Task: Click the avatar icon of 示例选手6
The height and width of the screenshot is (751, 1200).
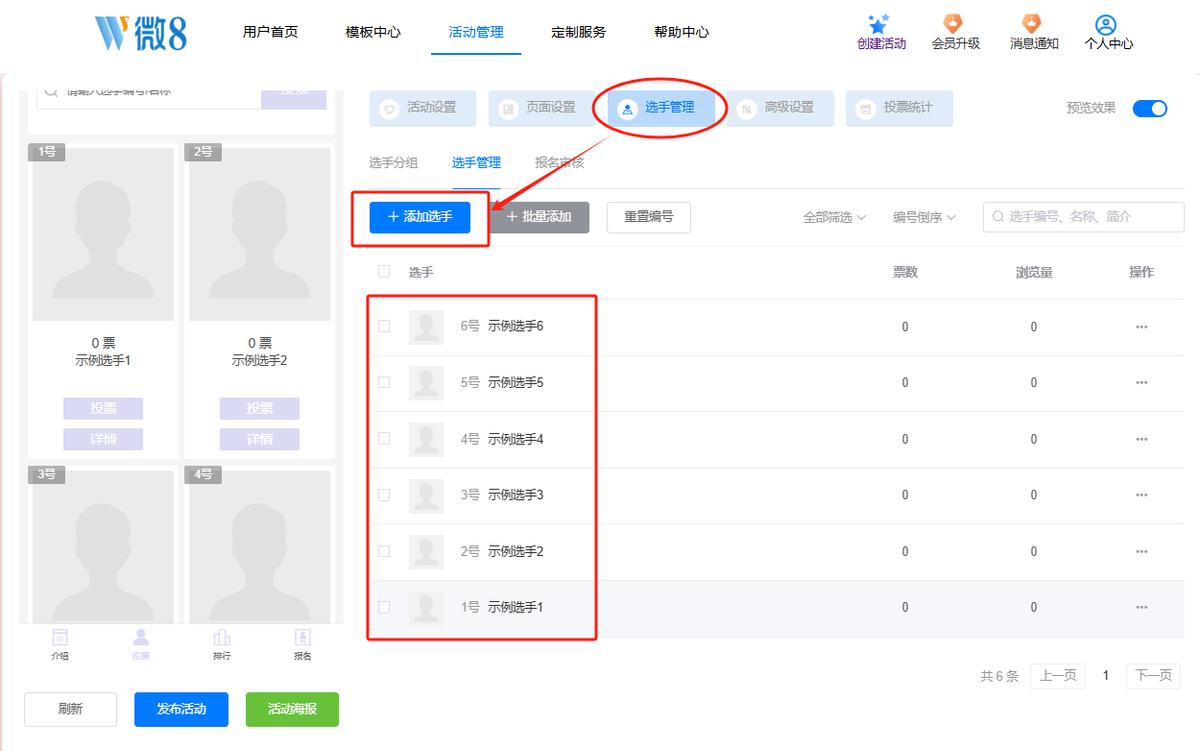Action: click(426, 327)
